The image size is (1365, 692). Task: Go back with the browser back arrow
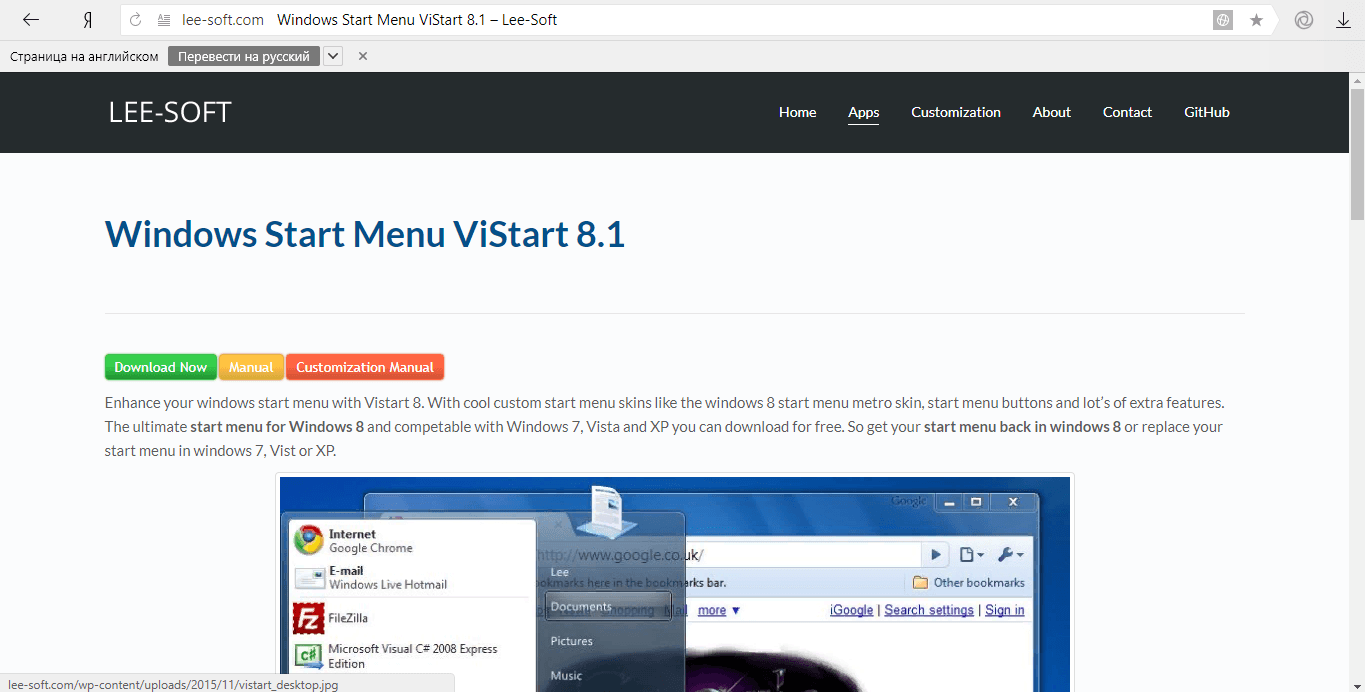click(x=31, y=20)
